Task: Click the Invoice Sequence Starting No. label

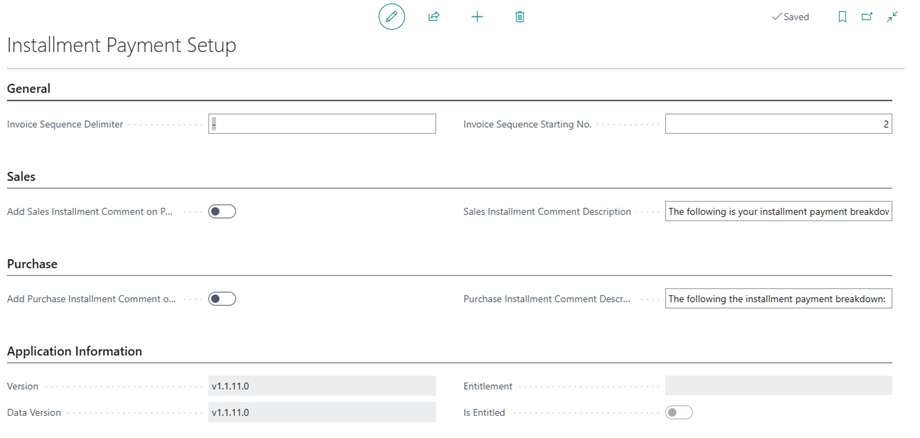Action: point(527,124)
